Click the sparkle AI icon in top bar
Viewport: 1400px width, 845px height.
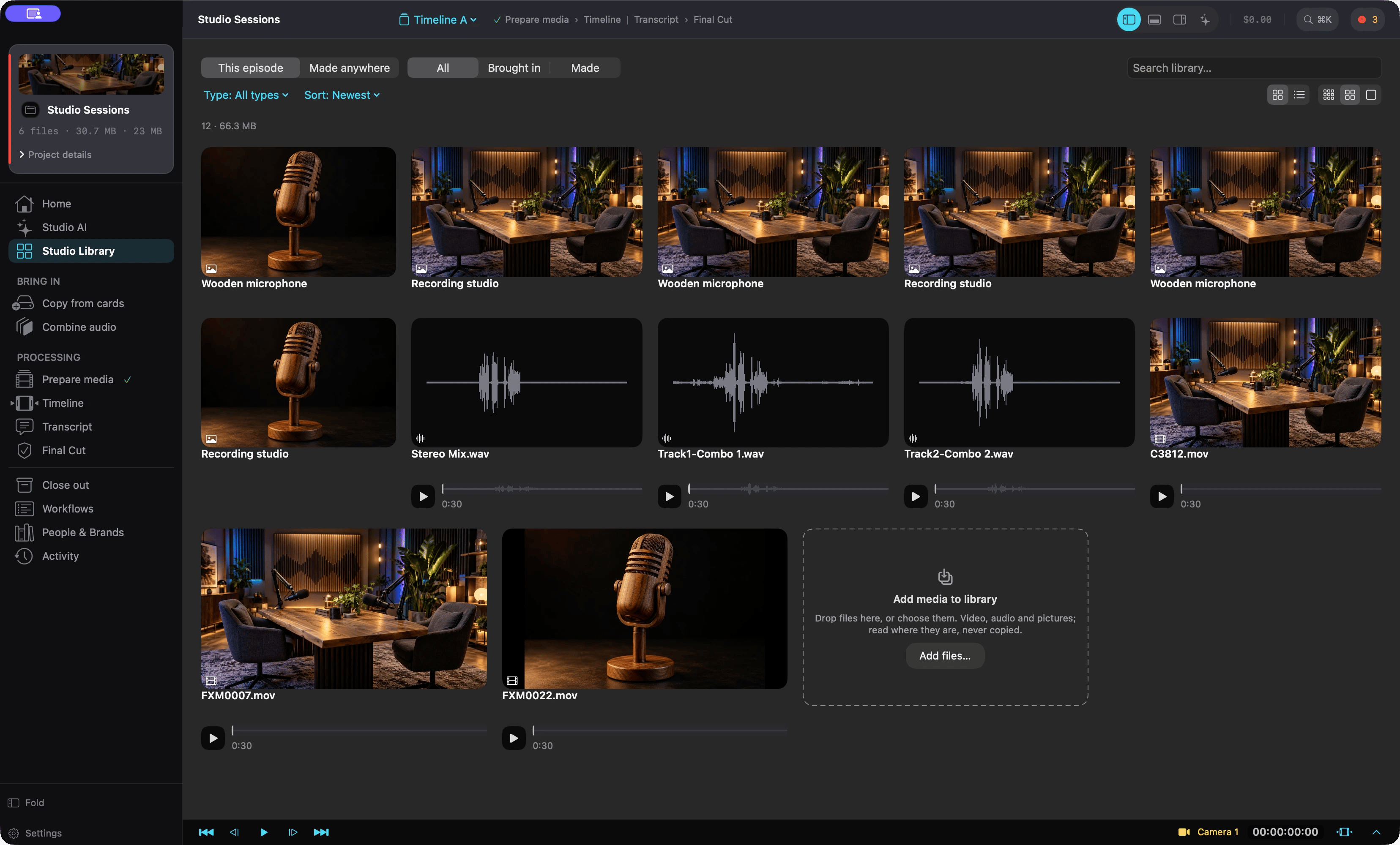(1205, 19)
